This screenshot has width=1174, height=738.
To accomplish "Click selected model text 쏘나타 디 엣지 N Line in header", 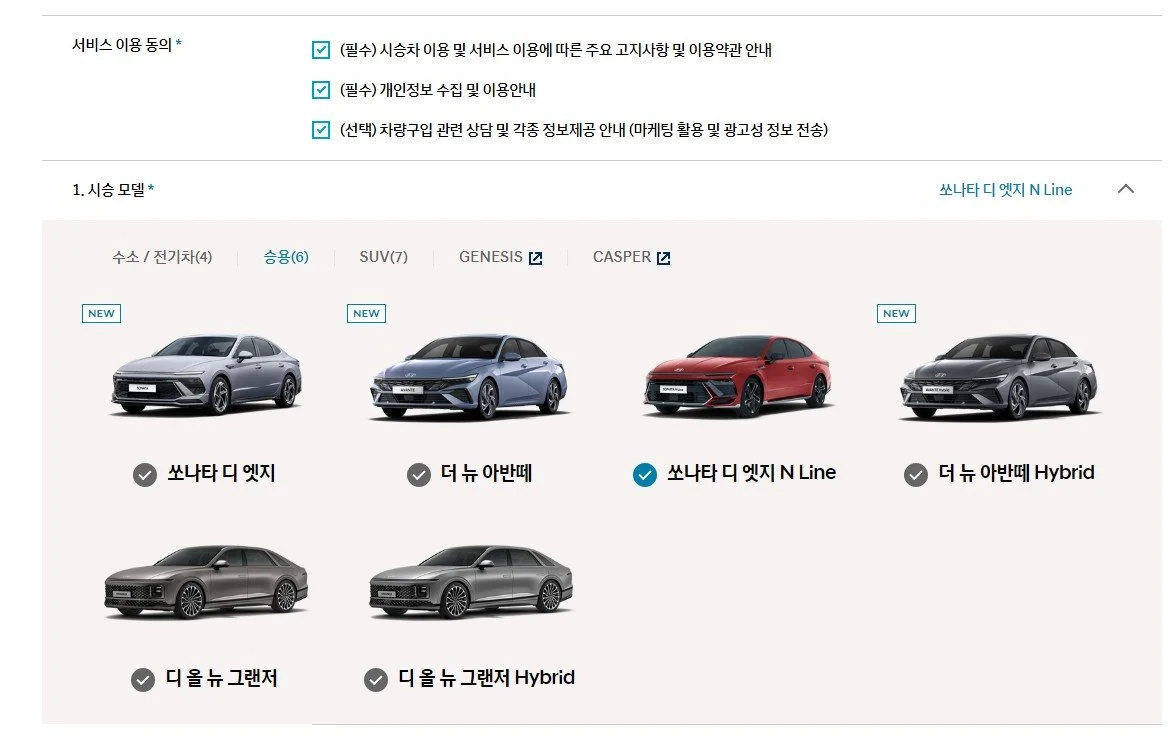I will pos(1006,190).
